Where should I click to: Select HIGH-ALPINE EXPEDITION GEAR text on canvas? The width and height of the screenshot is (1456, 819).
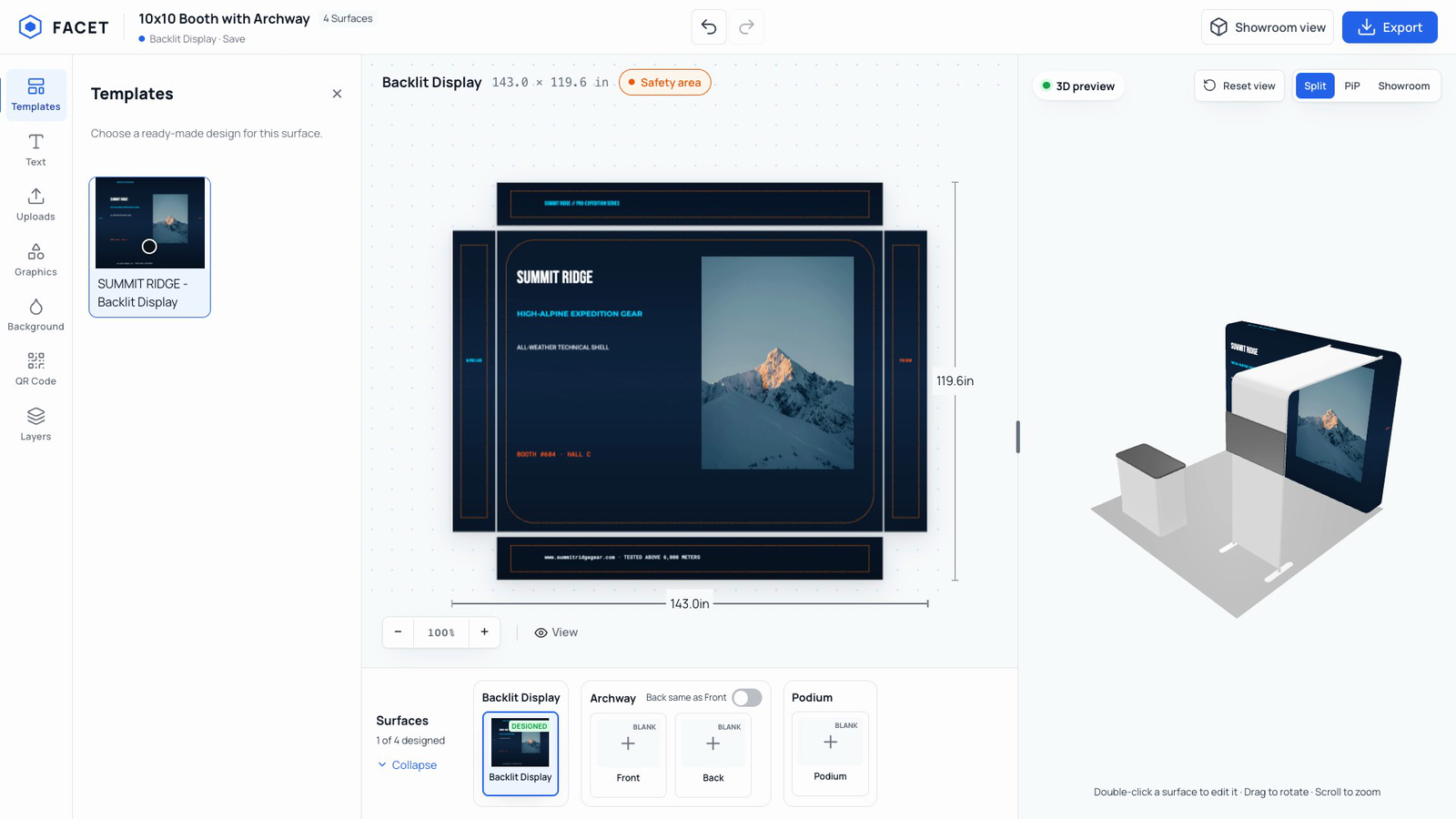[580, 314]
